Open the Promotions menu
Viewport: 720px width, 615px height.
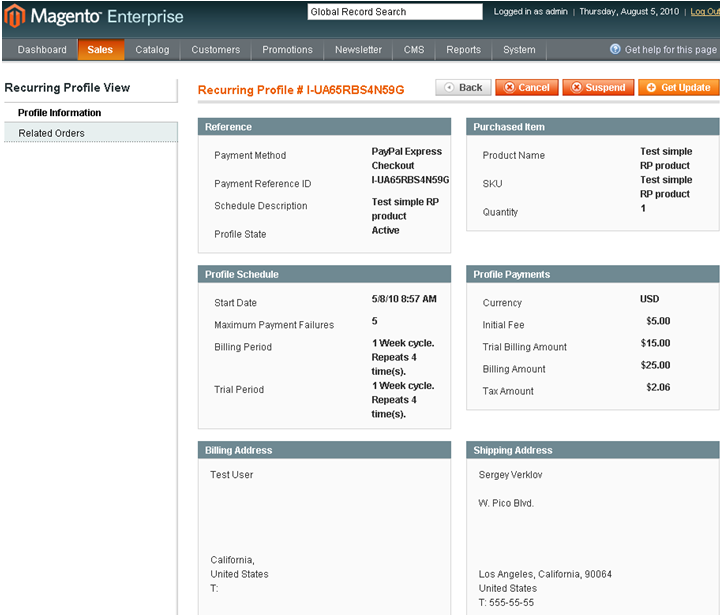click(287, 50)
